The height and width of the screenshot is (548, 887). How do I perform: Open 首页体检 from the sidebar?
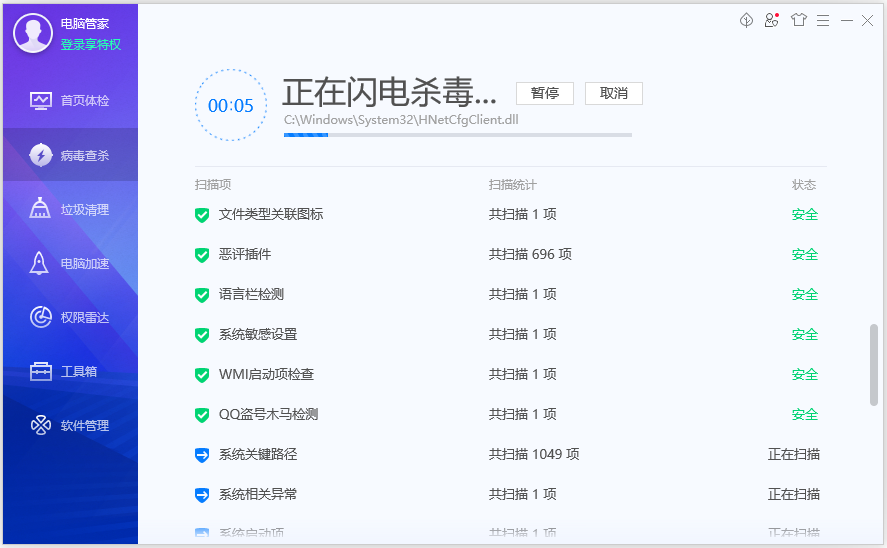70,101
